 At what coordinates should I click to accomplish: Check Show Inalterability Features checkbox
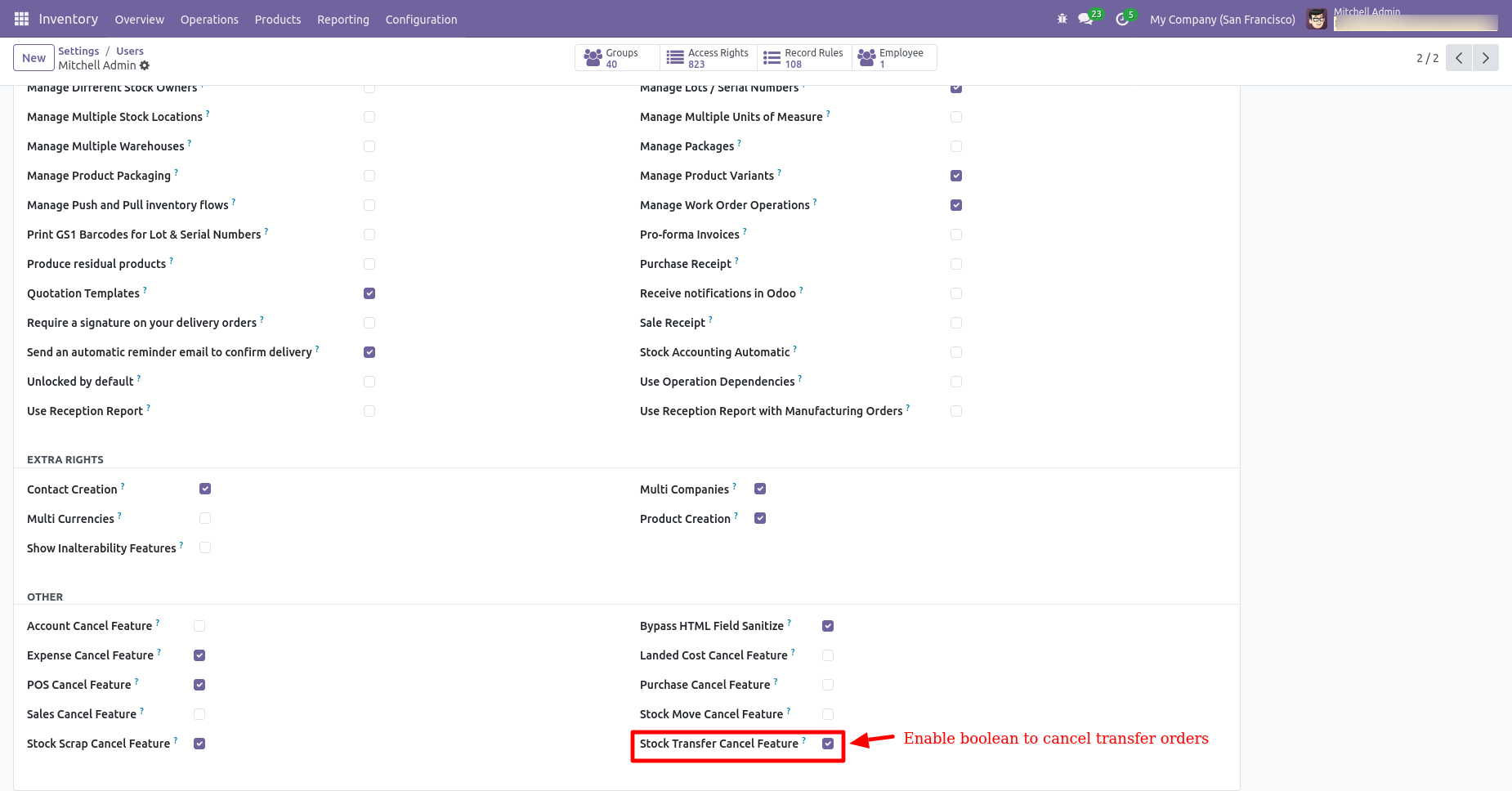tap(205, 547)
